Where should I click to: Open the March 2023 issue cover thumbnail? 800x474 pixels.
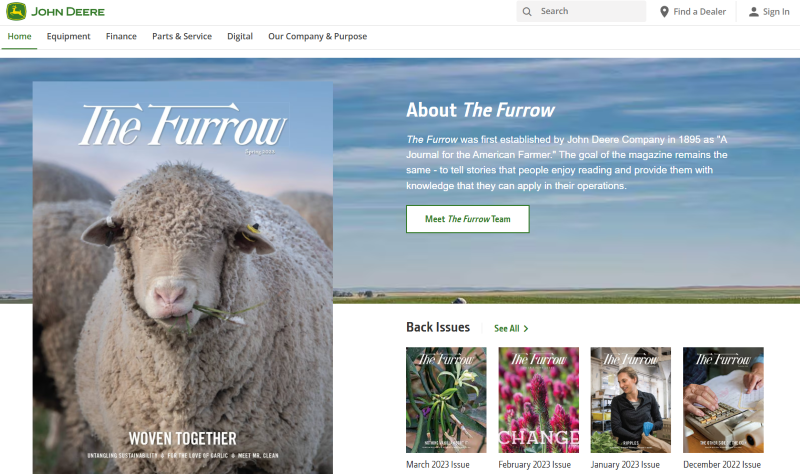[446, 400]
